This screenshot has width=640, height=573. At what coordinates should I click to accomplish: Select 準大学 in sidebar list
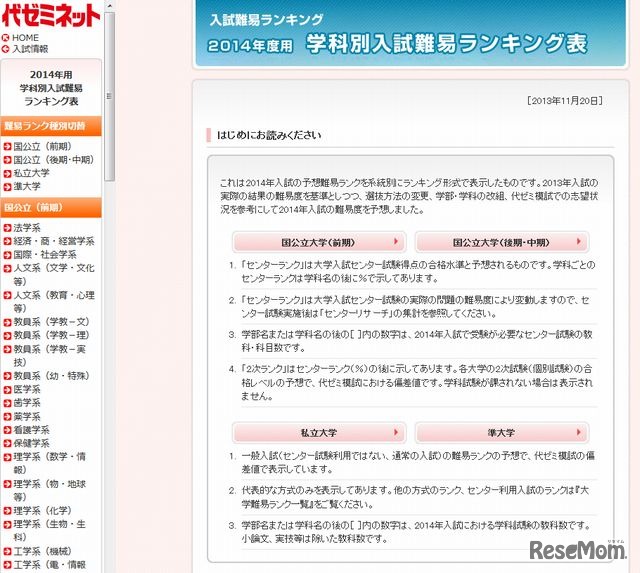point(27,187)
